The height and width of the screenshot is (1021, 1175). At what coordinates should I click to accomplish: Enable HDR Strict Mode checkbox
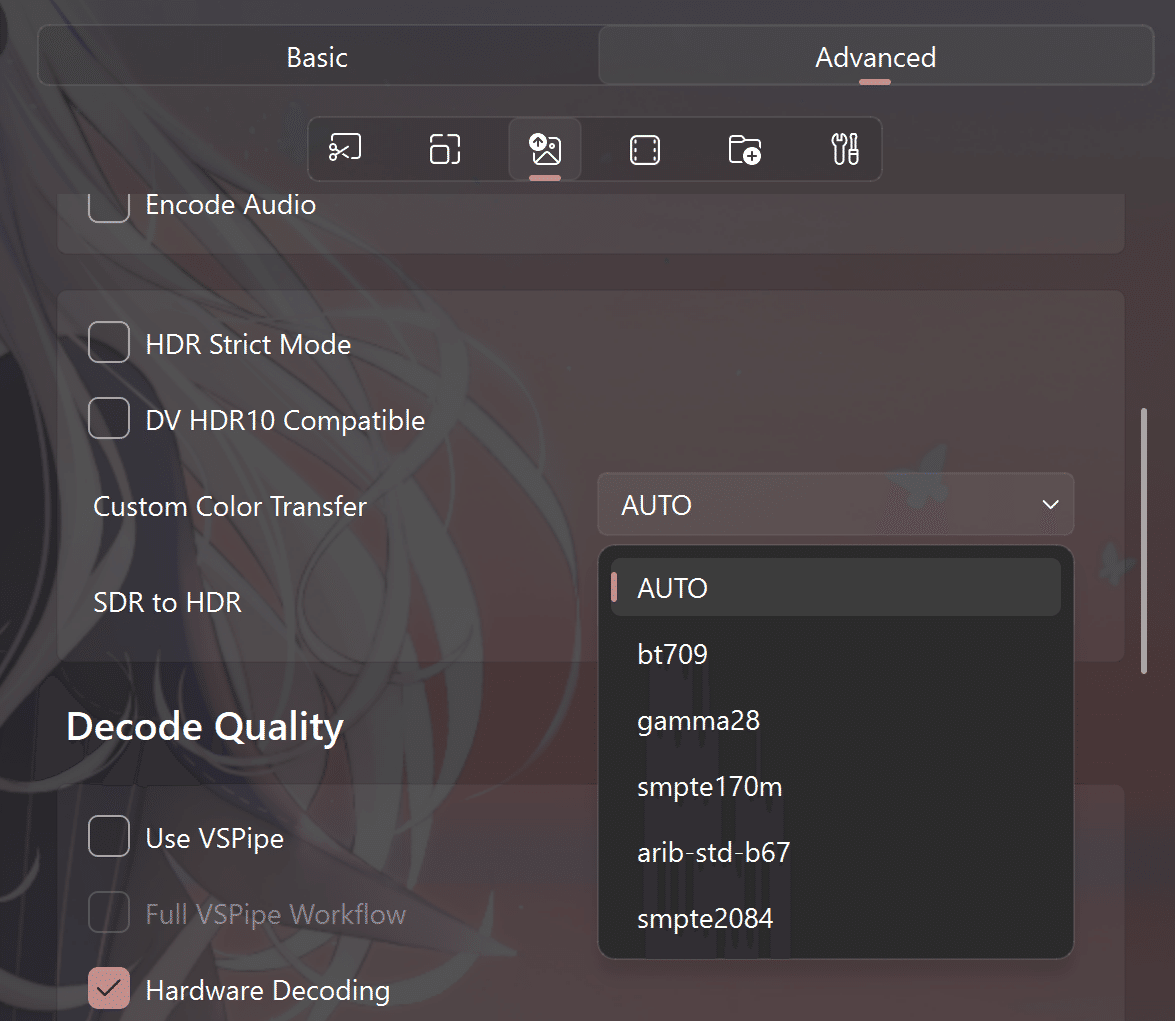[x=109, y=343]
